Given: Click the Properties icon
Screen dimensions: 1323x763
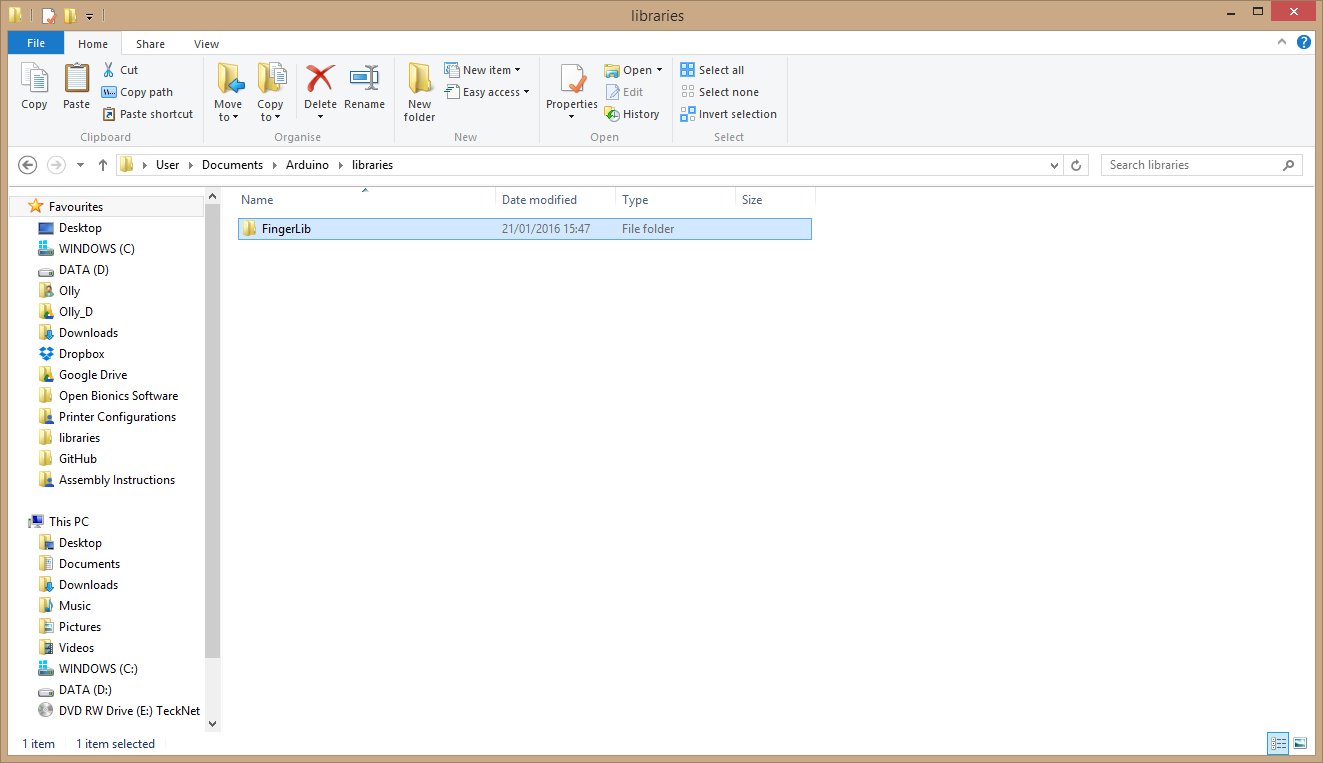Looking at the screenshot, I should (572, 79).
